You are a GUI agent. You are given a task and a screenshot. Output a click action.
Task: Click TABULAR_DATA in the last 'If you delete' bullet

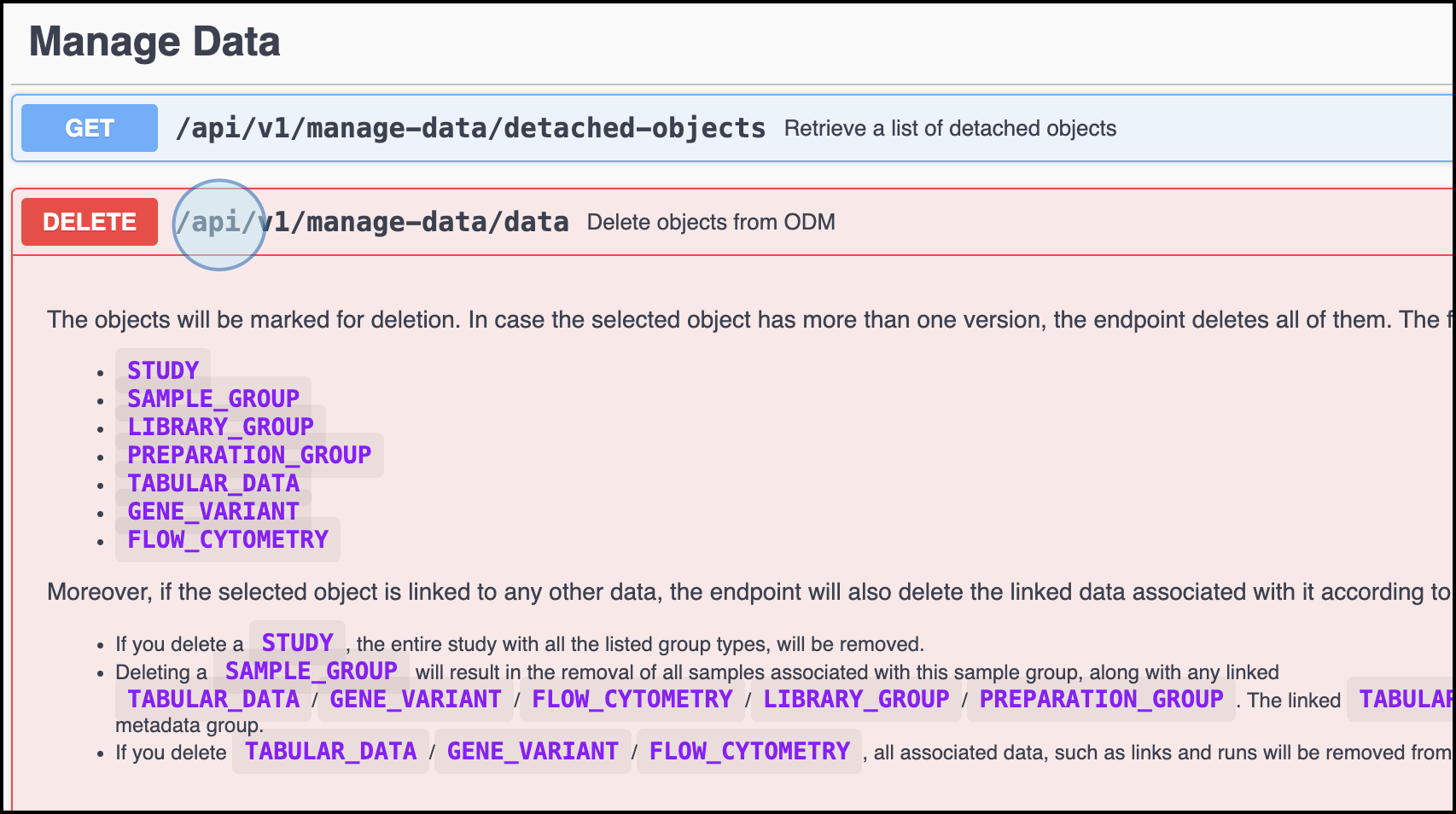pyautogui.click(x=330, y=751)
